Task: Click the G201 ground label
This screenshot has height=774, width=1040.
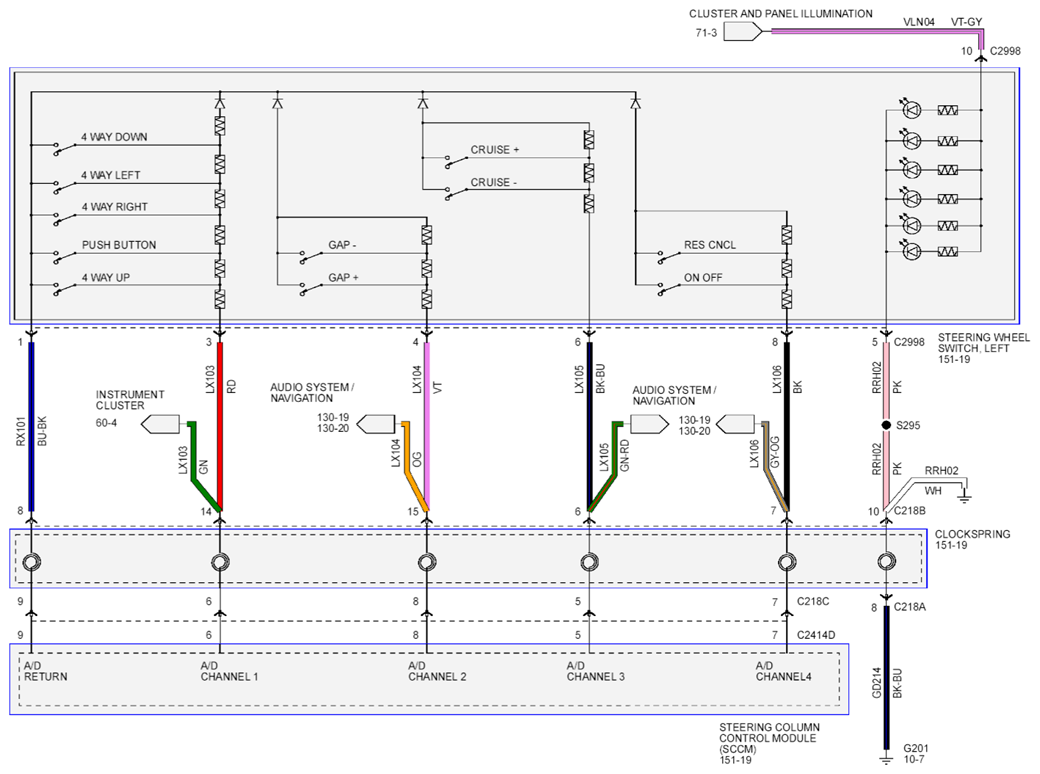Action: pos(915,748)
